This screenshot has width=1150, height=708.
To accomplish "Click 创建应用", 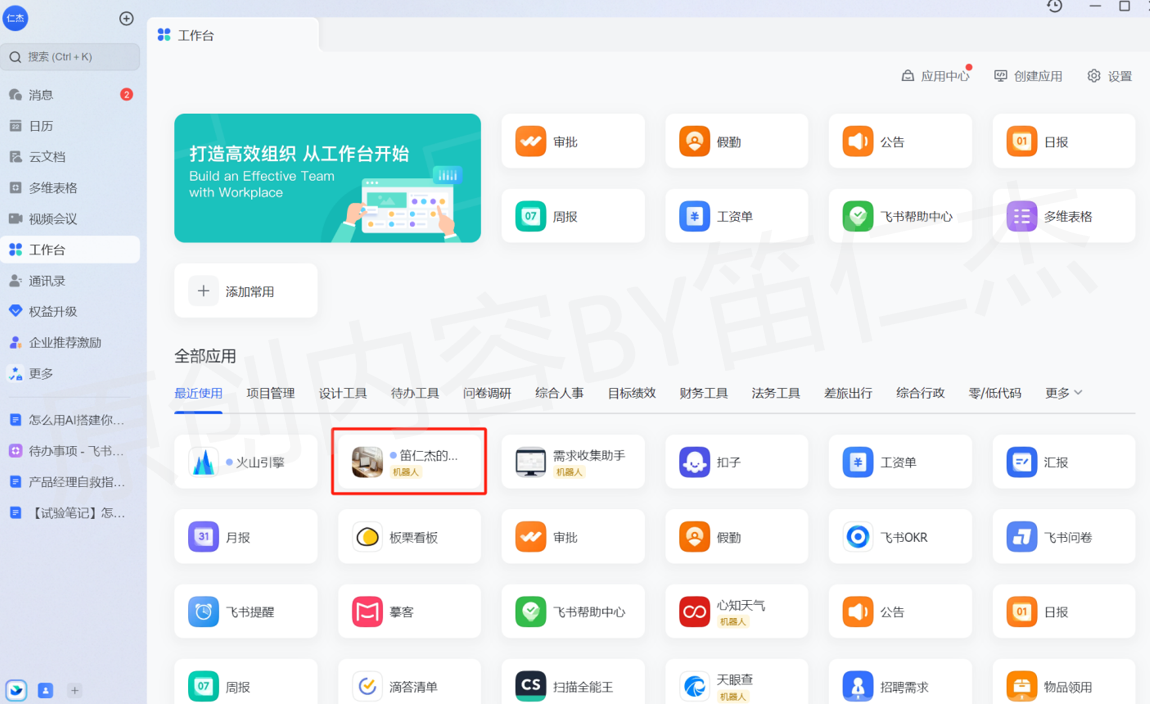I will point(1028,76).
